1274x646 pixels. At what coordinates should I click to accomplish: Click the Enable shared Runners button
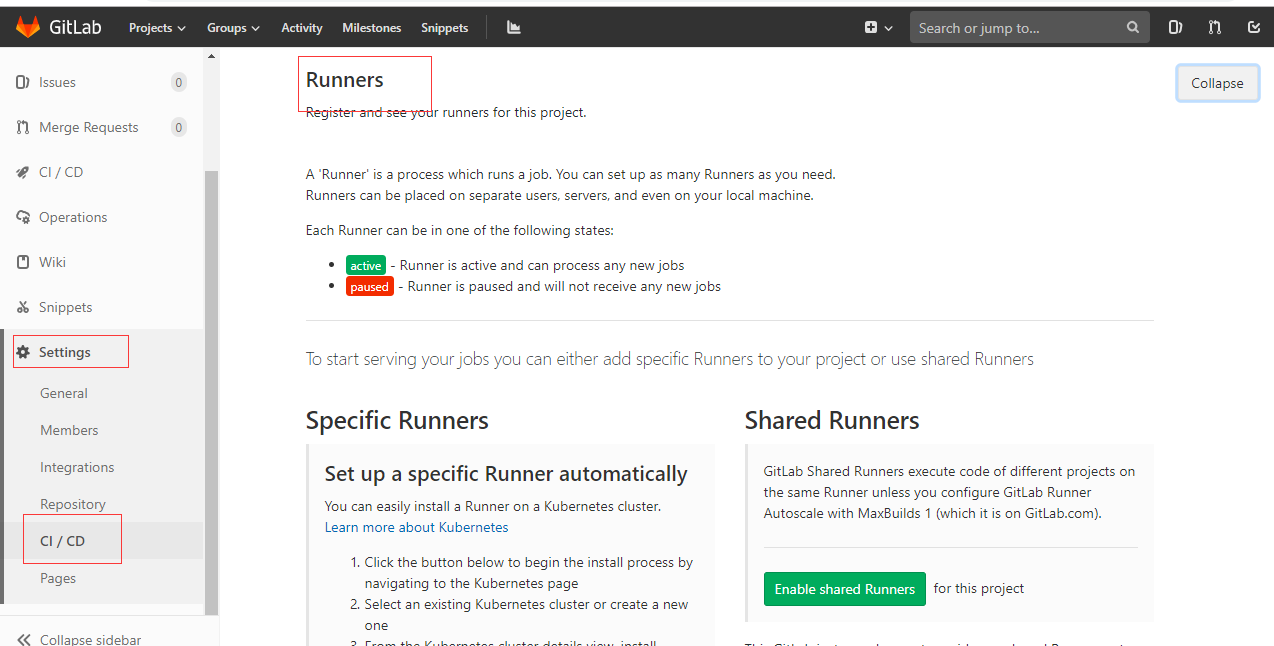pyautogui.click(x=845, y=589)
